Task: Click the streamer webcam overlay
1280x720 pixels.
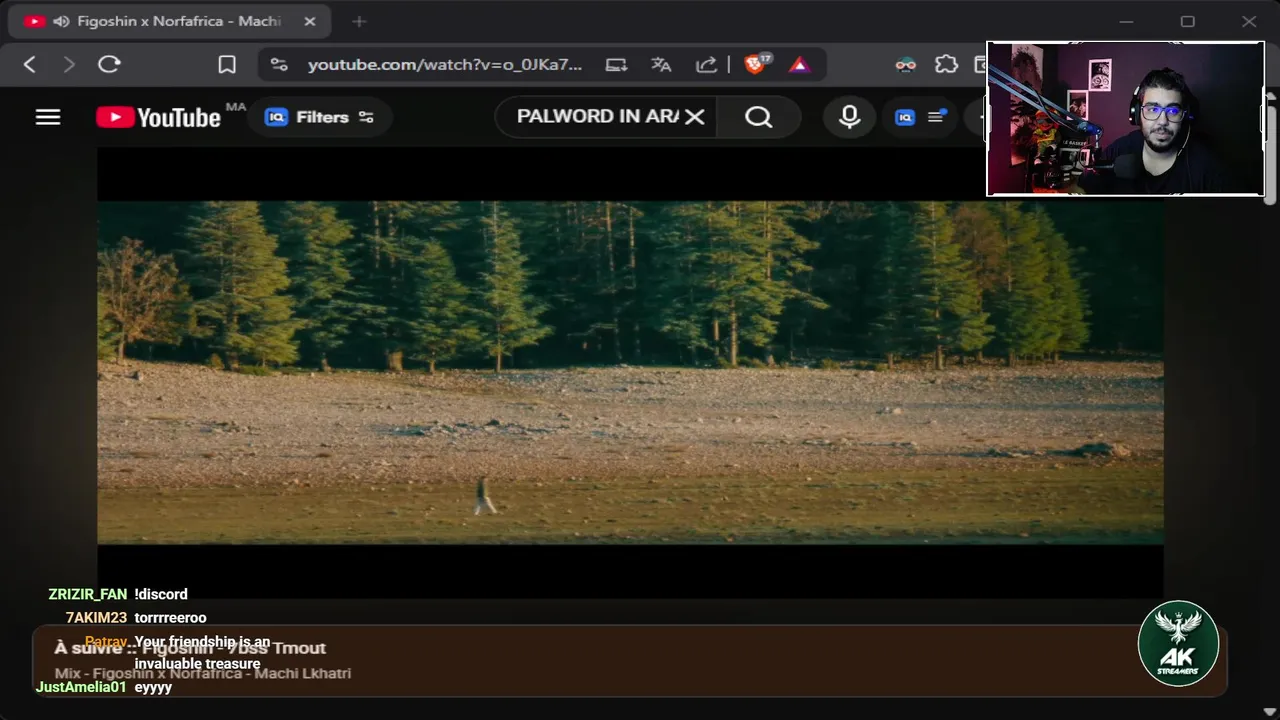Action: click(1125, 119)
